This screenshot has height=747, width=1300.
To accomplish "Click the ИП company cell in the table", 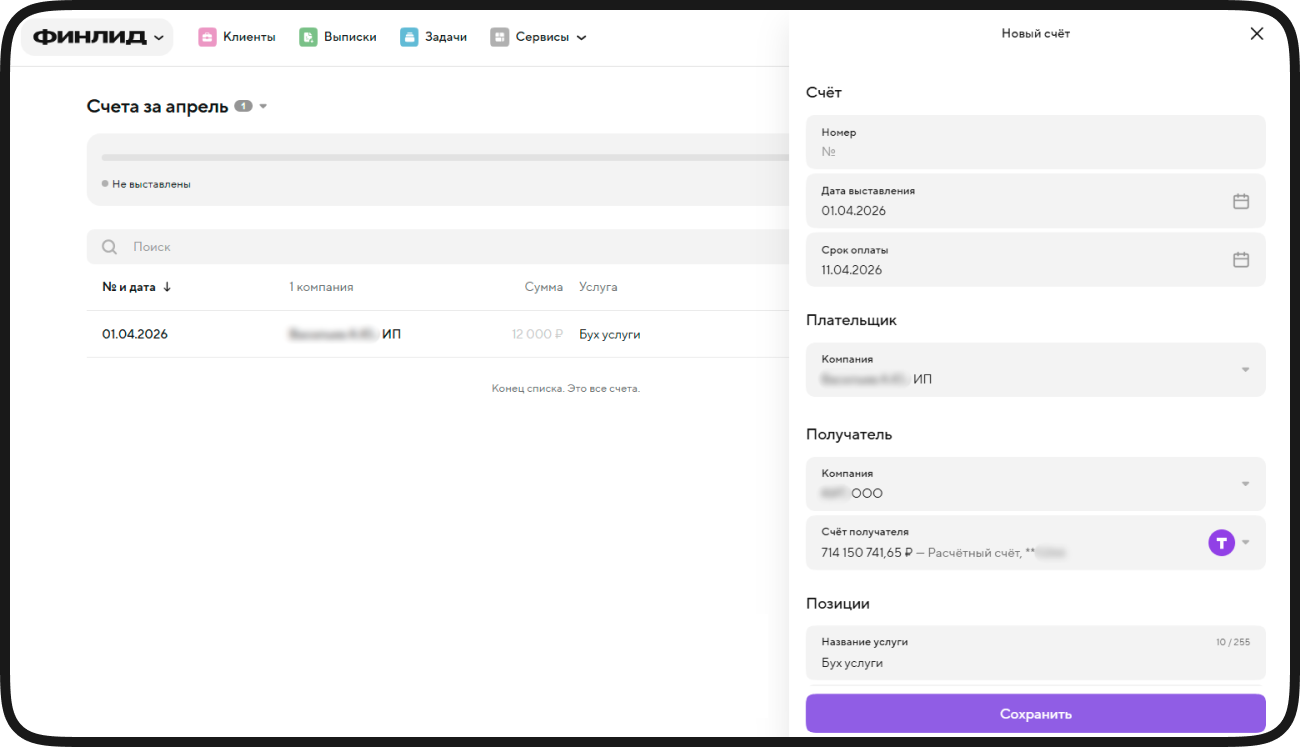I will [x=345, y=334].
